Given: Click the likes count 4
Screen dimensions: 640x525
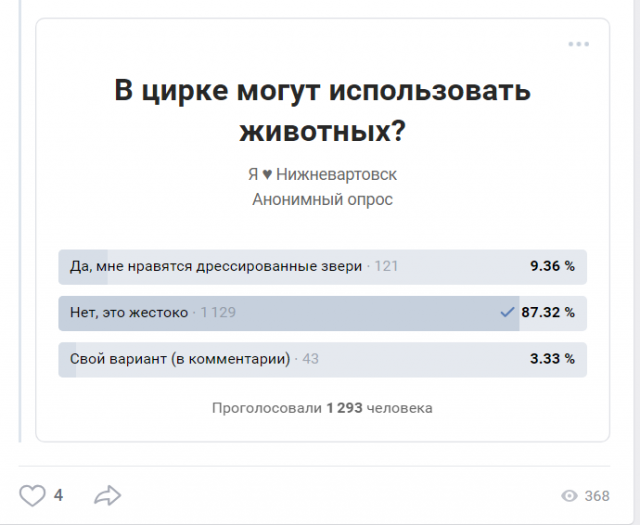Looking at the screenshot, I should click(x=58, y=496).
